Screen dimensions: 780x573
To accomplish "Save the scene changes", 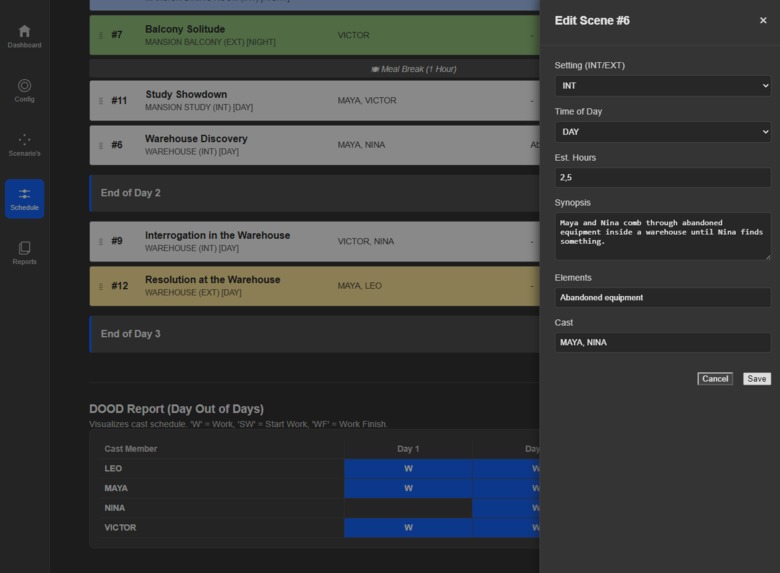I will pyautogui.click(x=757, y=379).
